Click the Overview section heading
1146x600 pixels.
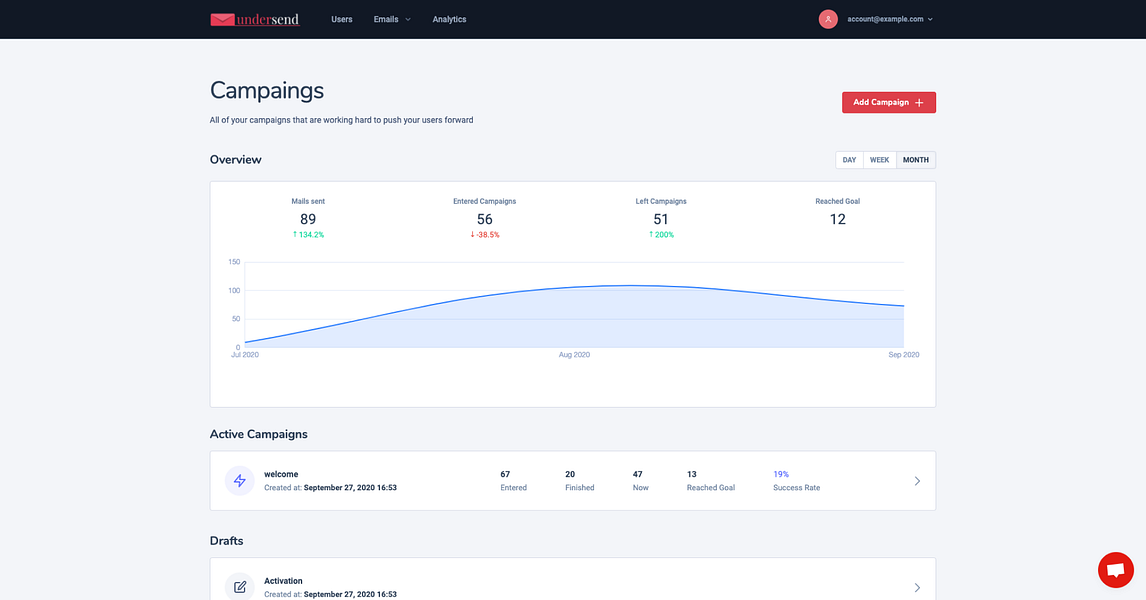pos(235,159)
